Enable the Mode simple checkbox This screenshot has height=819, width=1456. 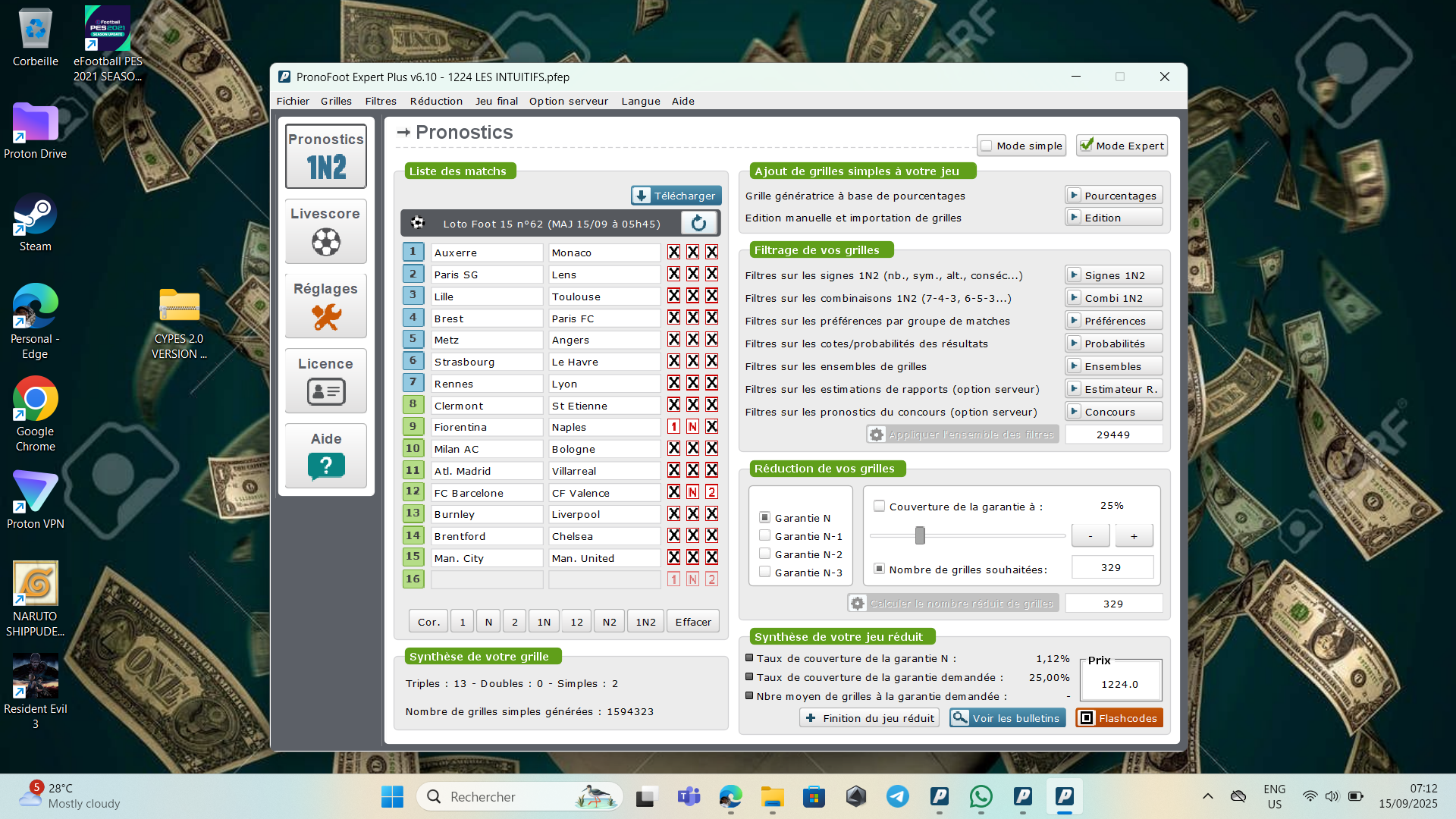pyautogui.click(x=987, y=146)
